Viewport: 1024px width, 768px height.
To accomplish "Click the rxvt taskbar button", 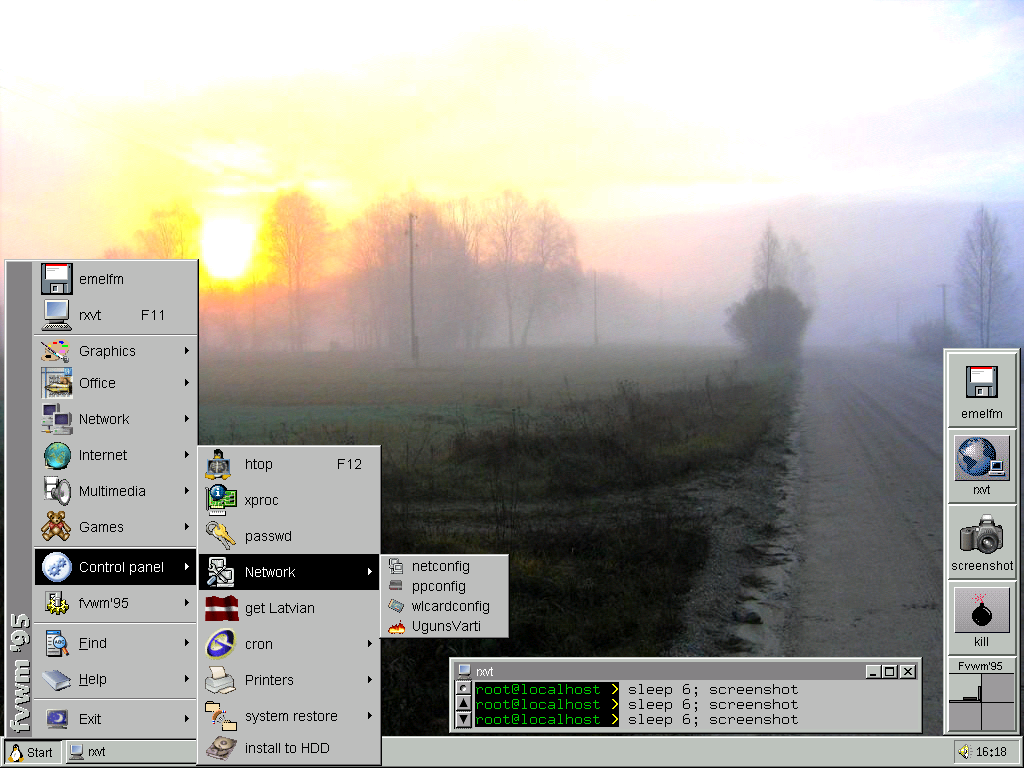I will 129,752.
